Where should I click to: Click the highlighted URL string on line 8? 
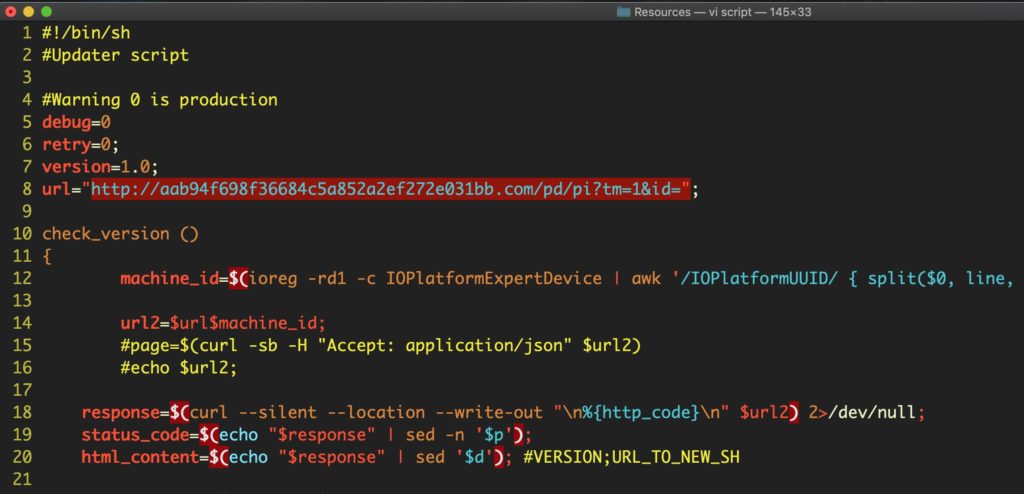click(391, 189)
